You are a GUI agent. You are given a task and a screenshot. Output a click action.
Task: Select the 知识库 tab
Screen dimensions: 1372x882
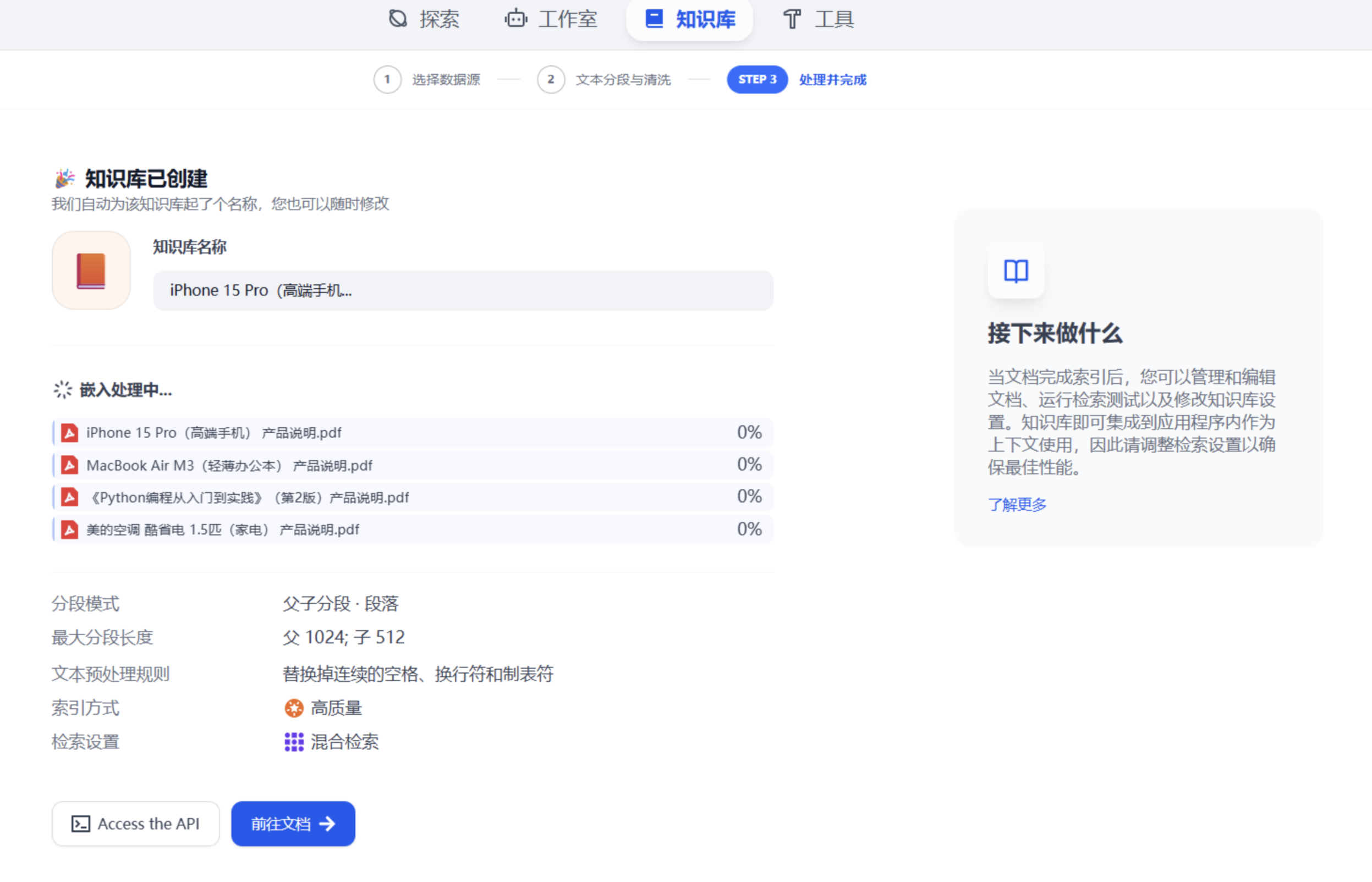pyautogui.click(x=690, y=19)
